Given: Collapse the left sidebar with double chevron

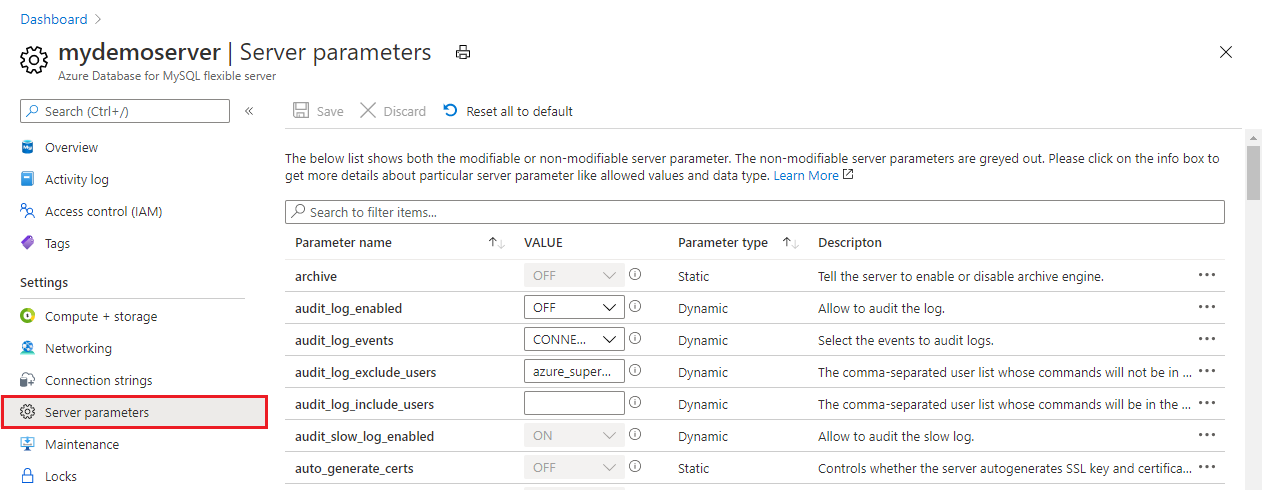Looking at the screenshot, I should click(249, 111).
